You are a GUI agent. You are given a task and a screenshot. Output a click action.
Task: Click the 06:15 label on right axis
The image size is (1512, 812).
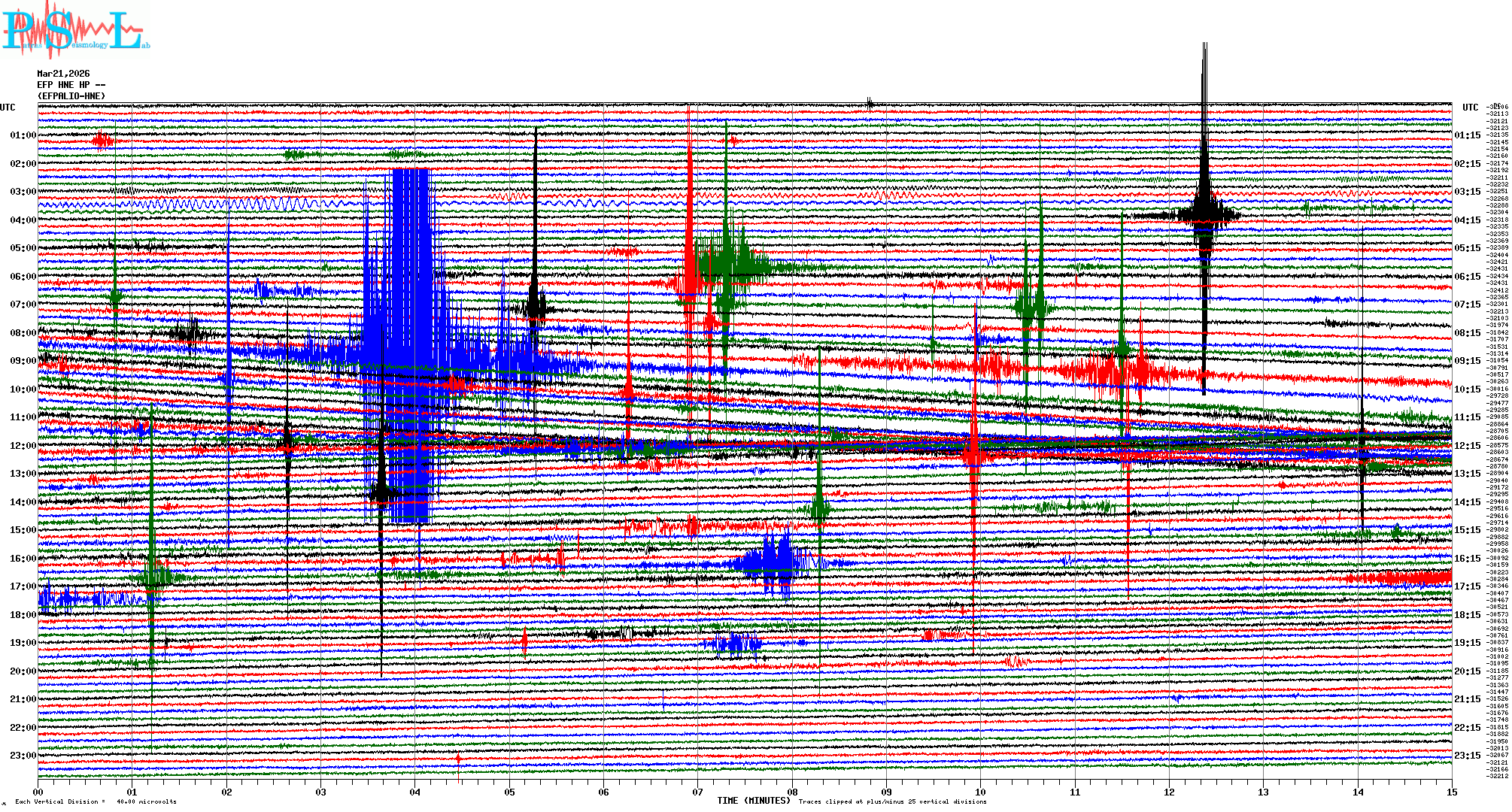1467,277
